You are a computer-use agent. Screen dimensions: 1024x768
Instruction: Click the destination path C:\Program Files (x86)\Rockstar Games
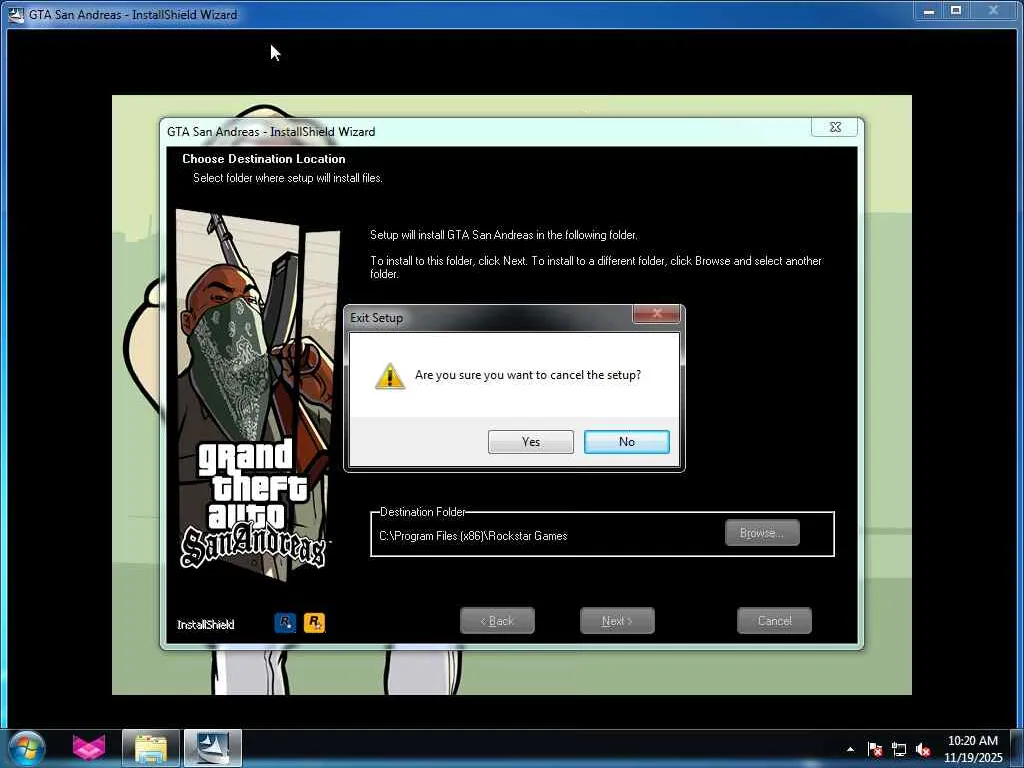click(473, 536)
